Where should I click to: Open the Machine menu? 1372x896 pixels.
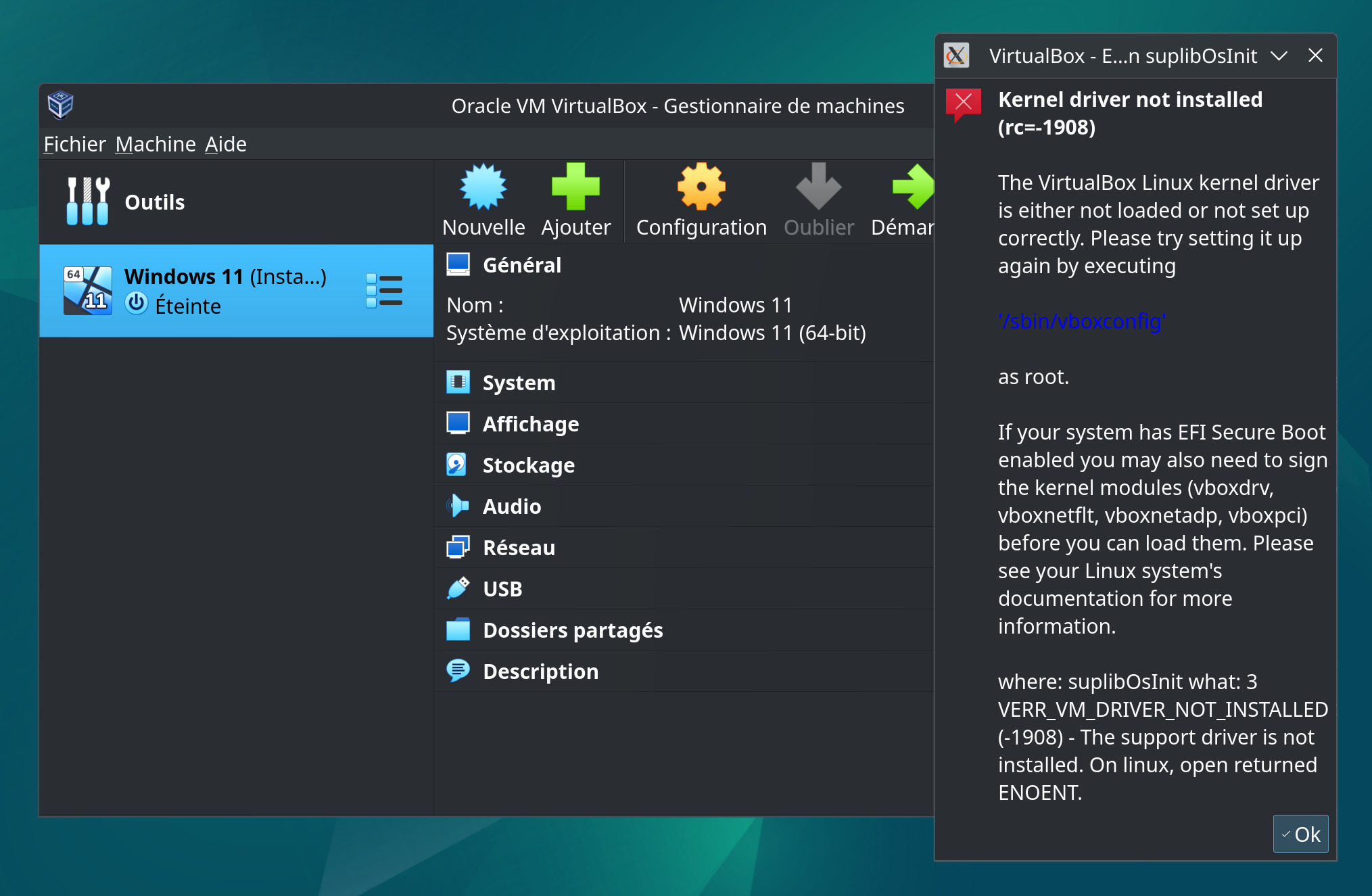pos(156,144)
